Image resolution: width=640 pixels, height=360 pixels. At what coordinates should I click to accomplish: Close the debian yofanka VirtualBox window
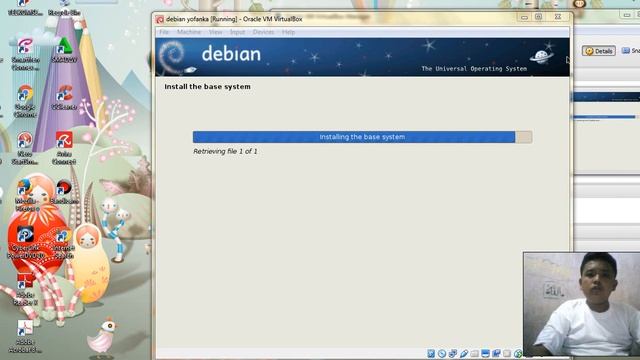[558, 17]
